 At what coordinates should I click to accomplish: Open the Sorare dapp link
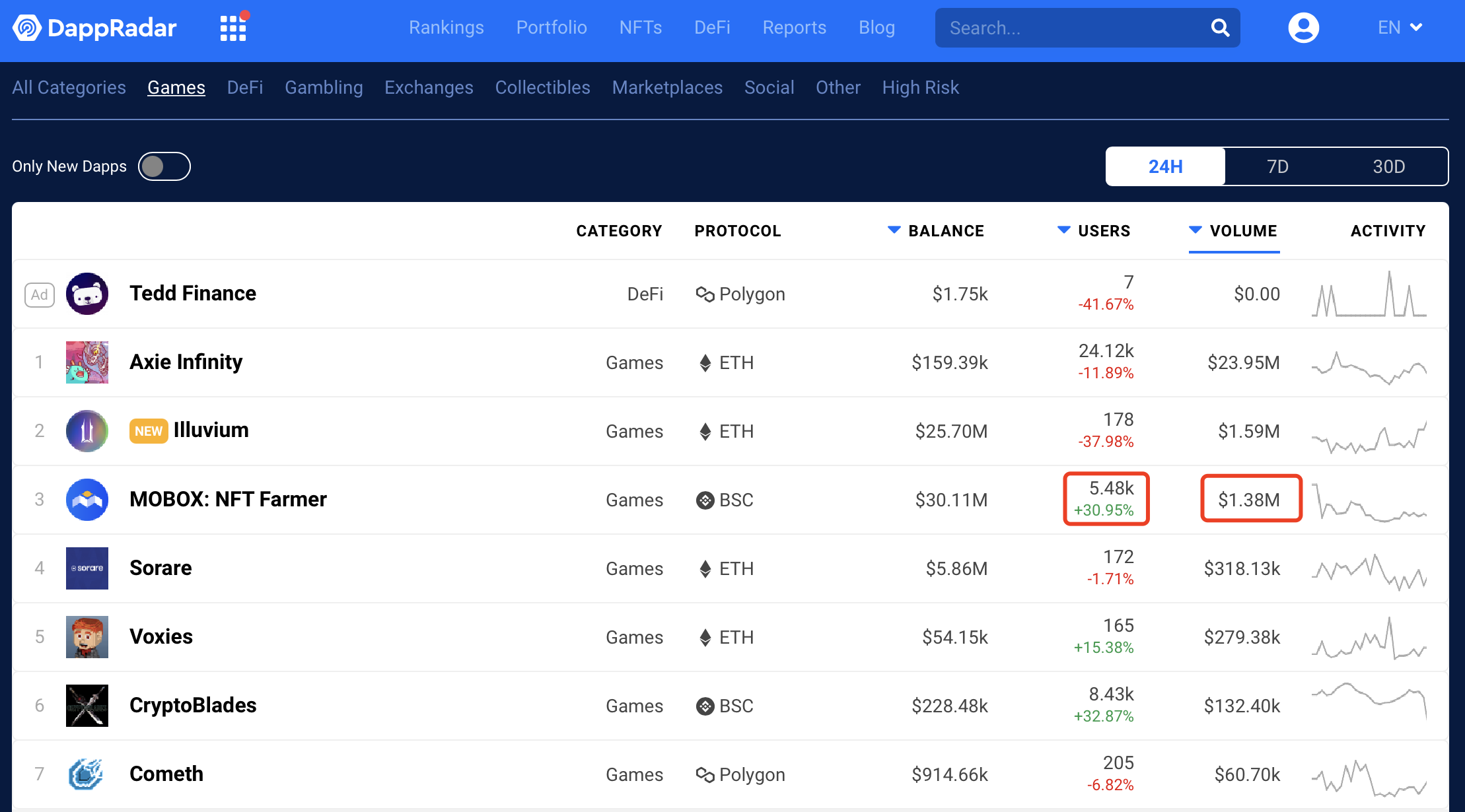[161, 568]
